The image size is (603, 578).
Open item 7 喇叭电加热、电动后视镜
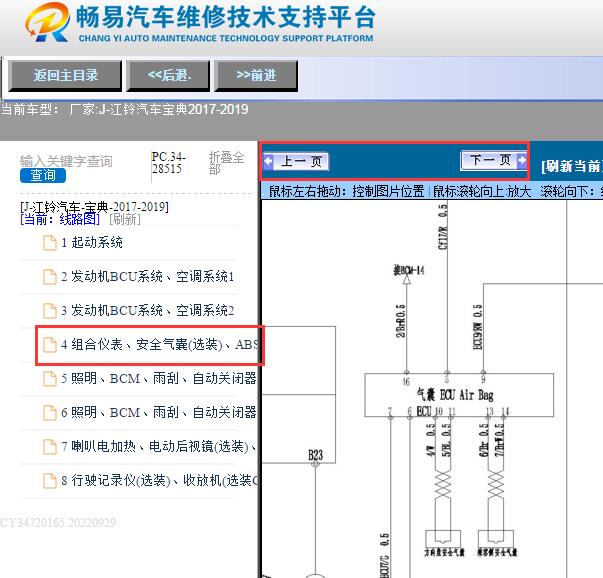tap(159, 446)
